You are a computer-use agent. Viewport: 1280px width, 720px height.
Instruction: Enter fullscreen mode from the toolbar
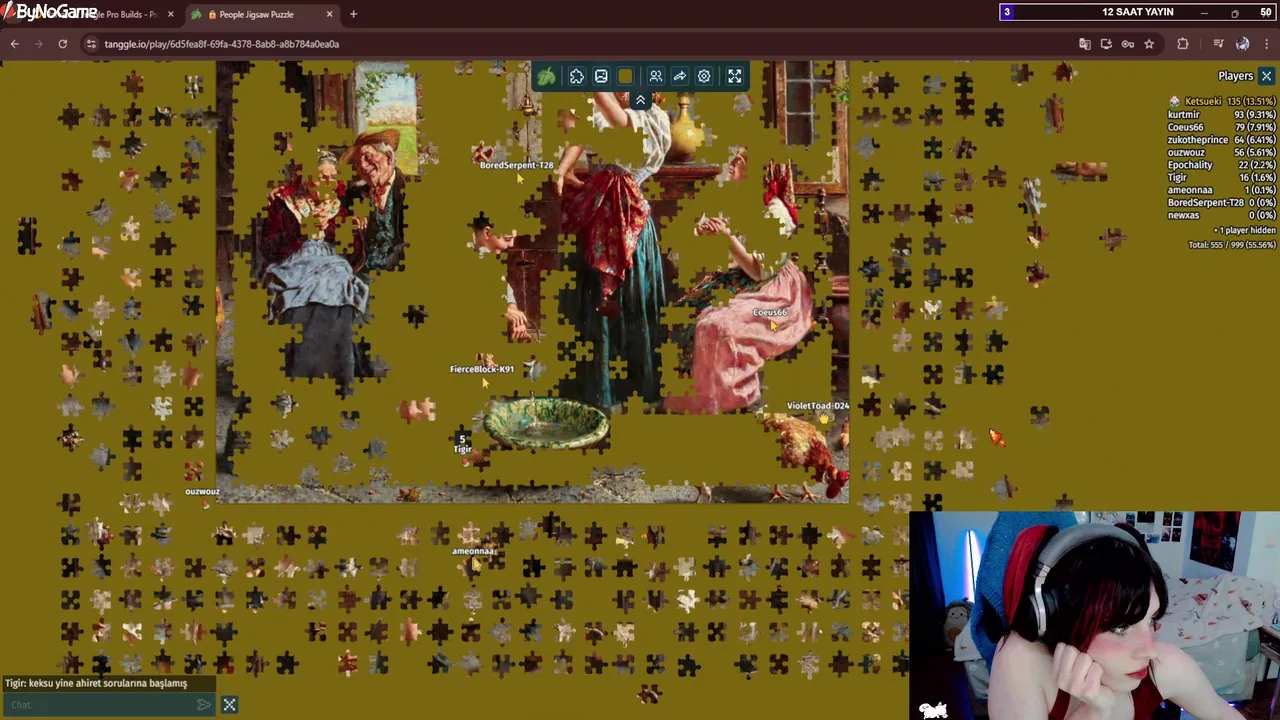click(x=735, y=76)
